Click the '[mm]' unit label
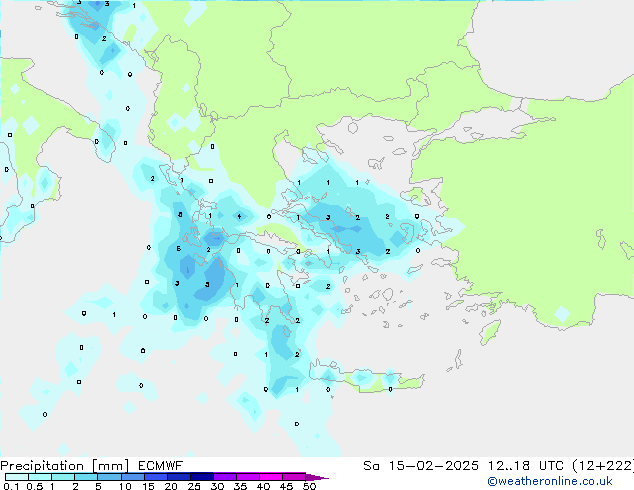Image resolution: width=634 pixels, height=490 pixels. [111, 466]
